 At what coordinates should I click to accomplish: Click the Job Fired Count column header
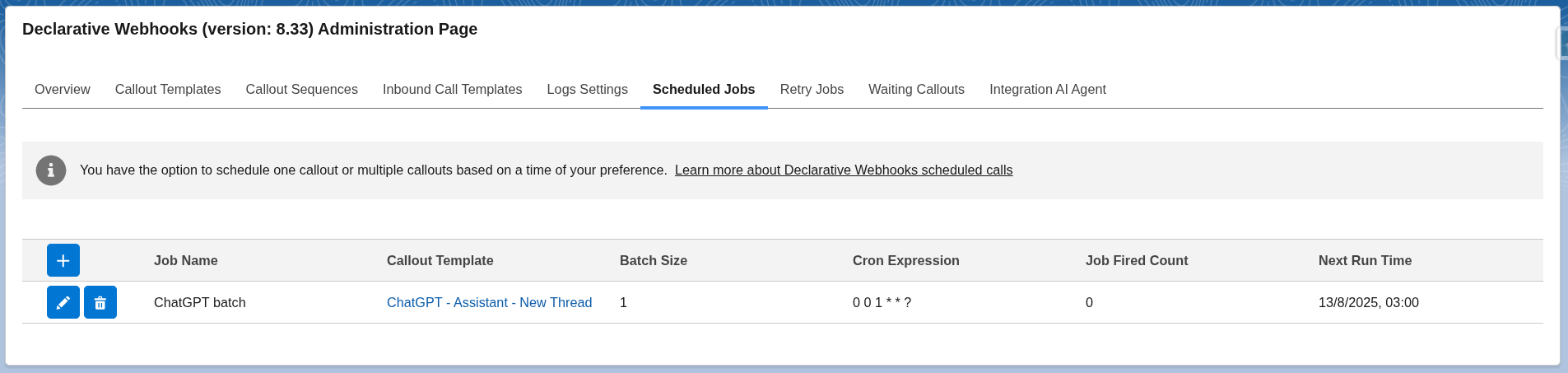(x=1136, y=260)
